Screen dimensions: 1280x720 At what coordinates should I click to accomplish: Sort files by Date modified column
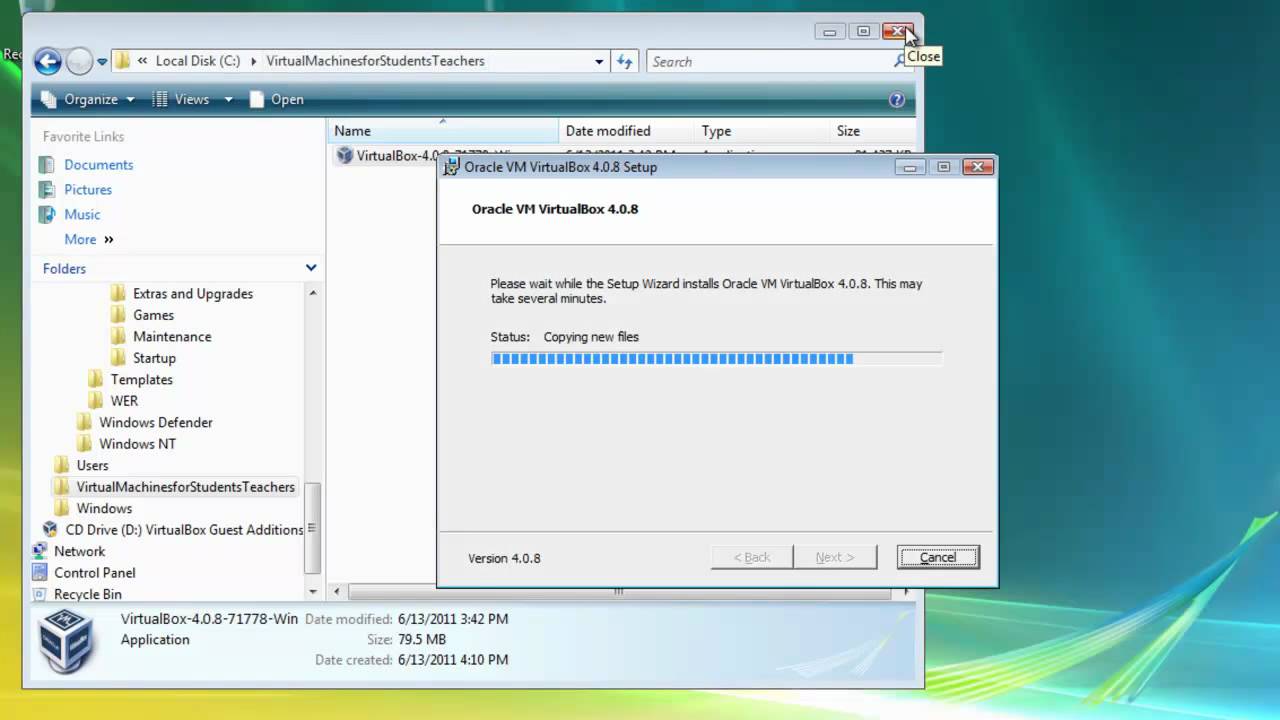626,131
